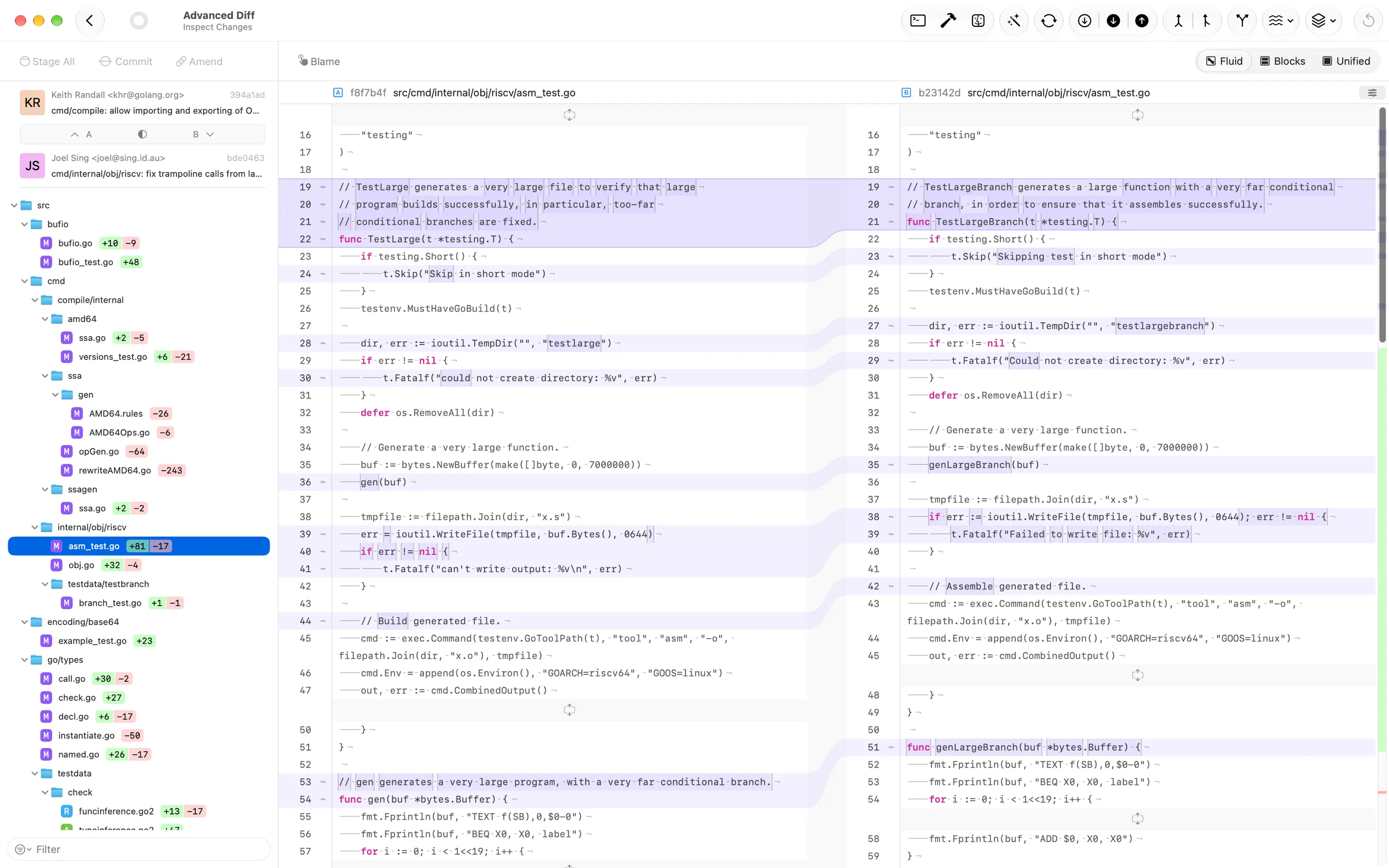1389x868 pixels.
Task: Click Stage All button
Action: click(x=47, y=61)
